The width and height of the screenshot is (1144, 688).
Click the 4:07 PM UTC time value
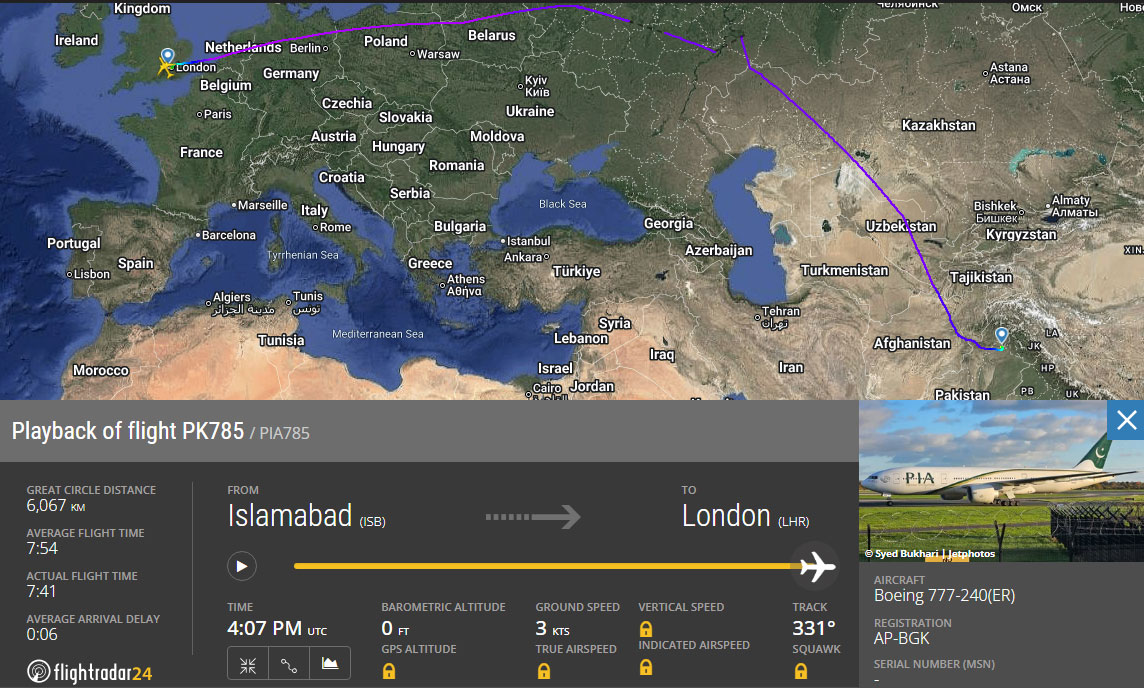[277, 628]
